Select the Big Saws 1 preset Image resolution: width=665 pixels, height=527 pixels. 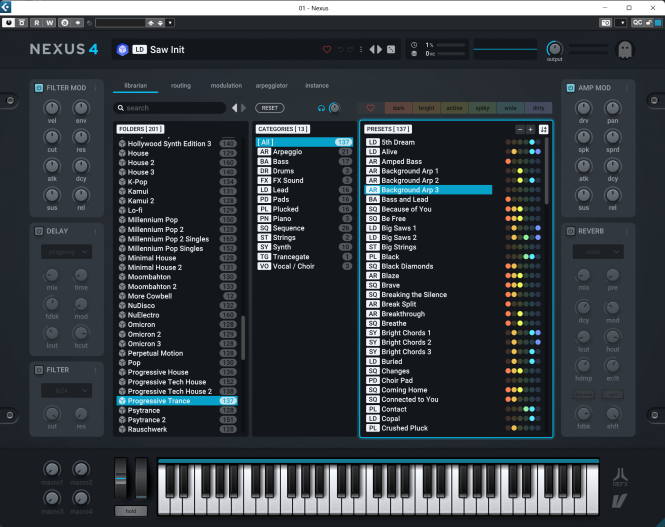click(428, 228)
